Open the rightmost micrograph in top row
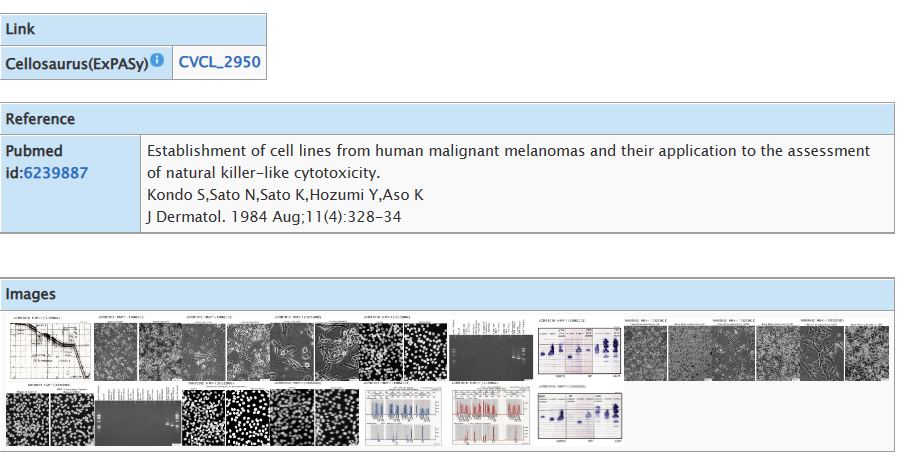 coord(866,349)
